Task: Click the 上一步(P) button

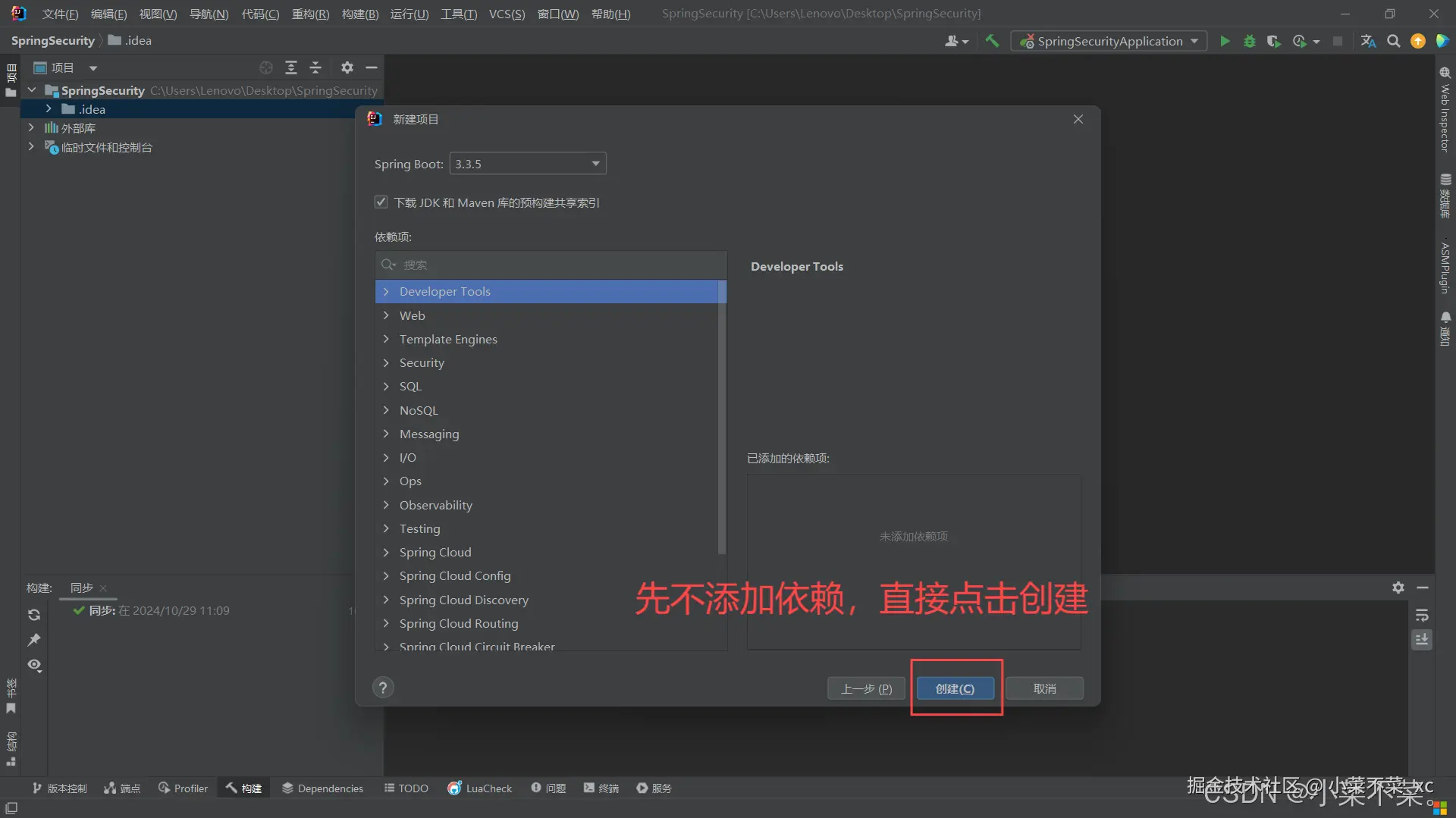Action: 866,688
